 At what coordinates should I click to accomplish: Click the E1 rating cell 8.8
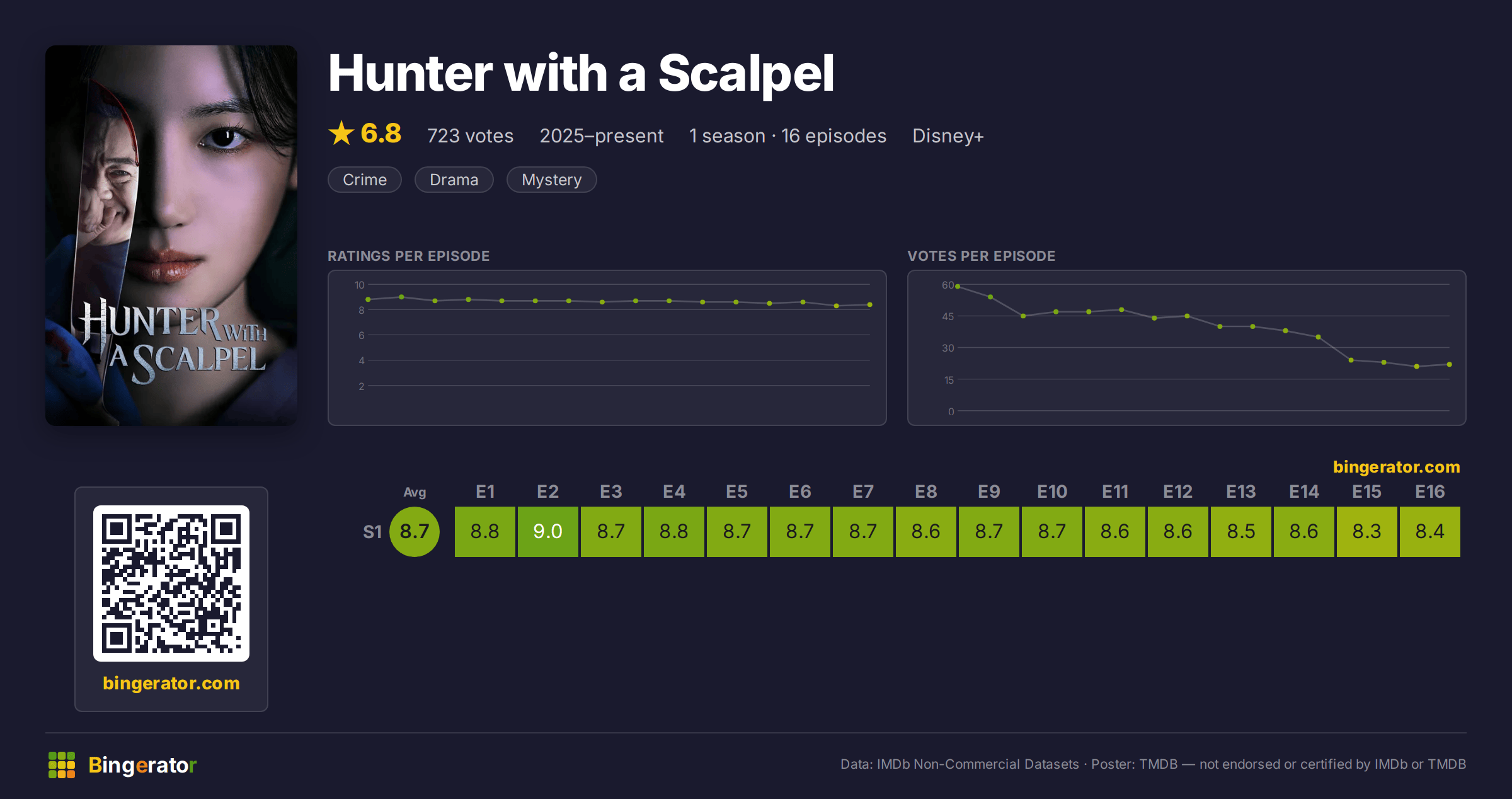tap(485, 531)
